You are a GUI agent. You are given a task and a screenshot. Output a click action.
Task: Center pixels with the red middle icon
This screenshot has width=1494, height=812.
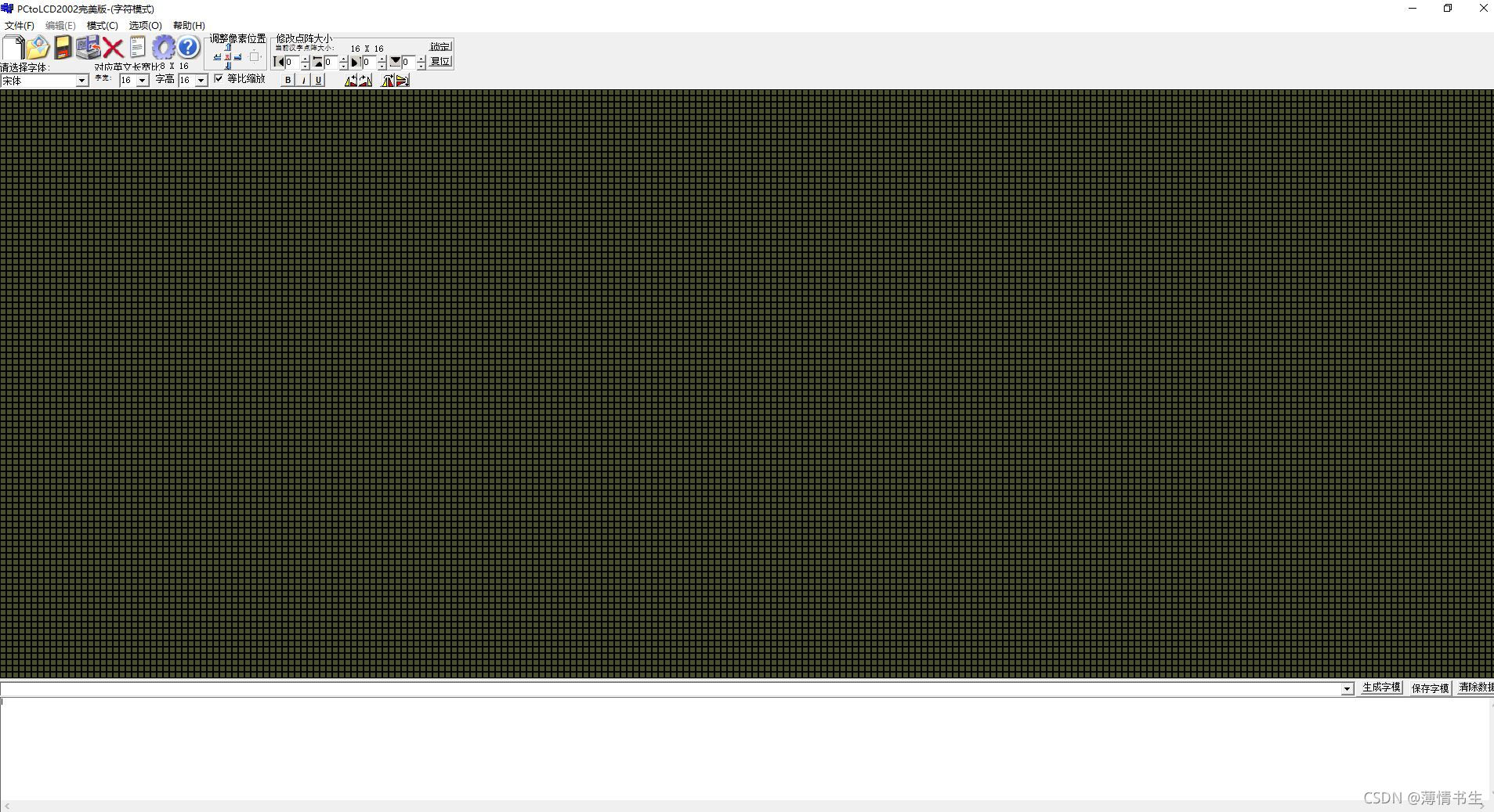[x=228, y=57]
